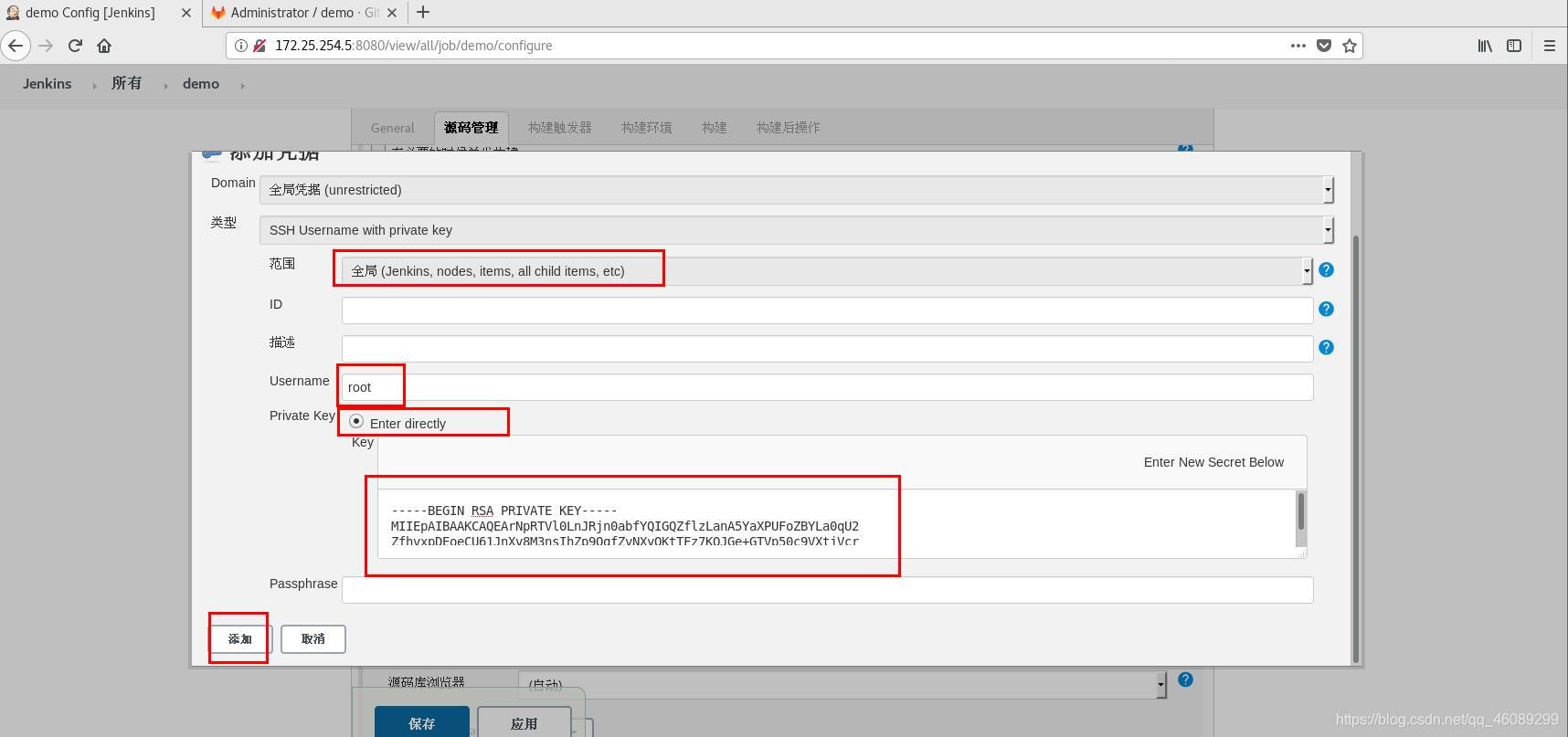Open the page actions three-dot menu

click(x=1298, y=46)
